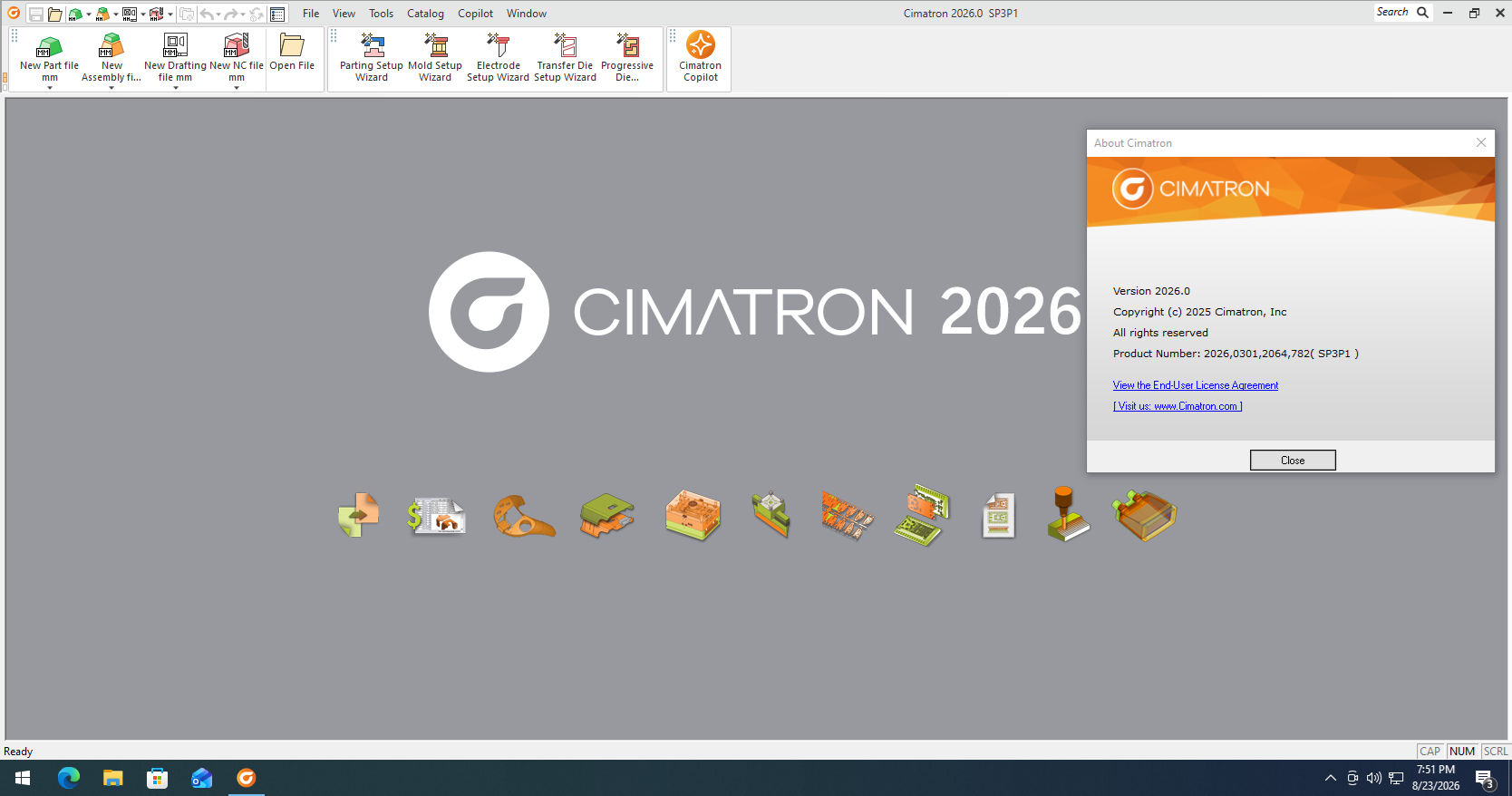
Task: Dismiss About Cimatron with the X button
Action: 1481,142
